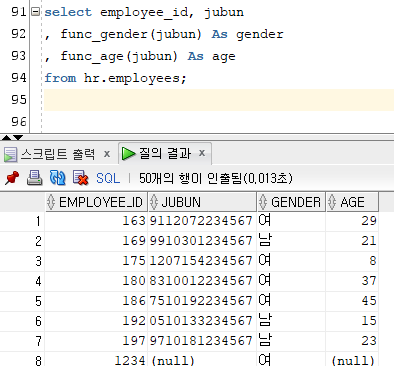Image resolution: width=394 pixels, height=366 pixels.
Task: Click the delete row icon with red X
Action: coord(80,178)
